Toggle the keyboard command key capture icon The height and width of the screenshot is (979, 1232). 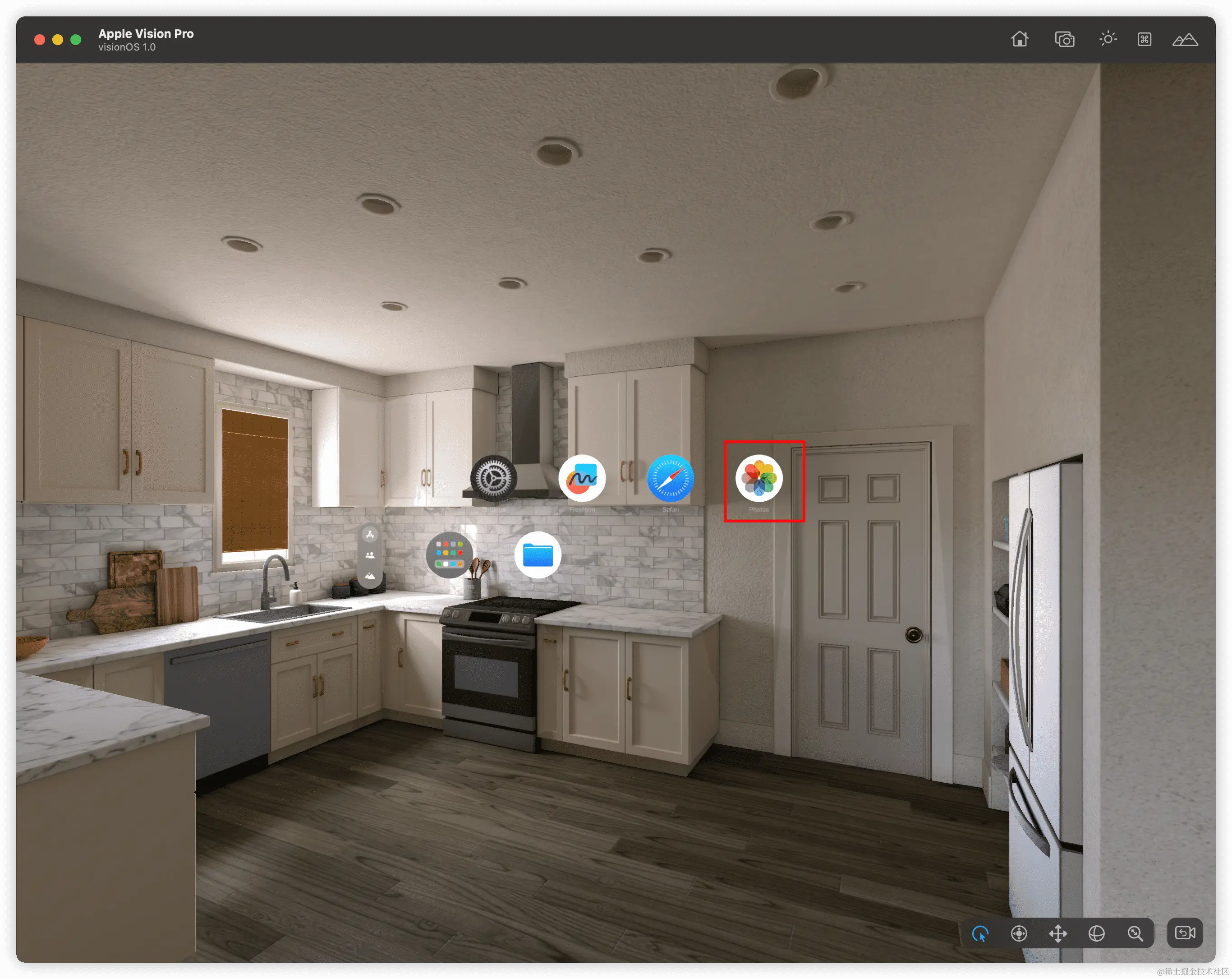point(1144,39)
